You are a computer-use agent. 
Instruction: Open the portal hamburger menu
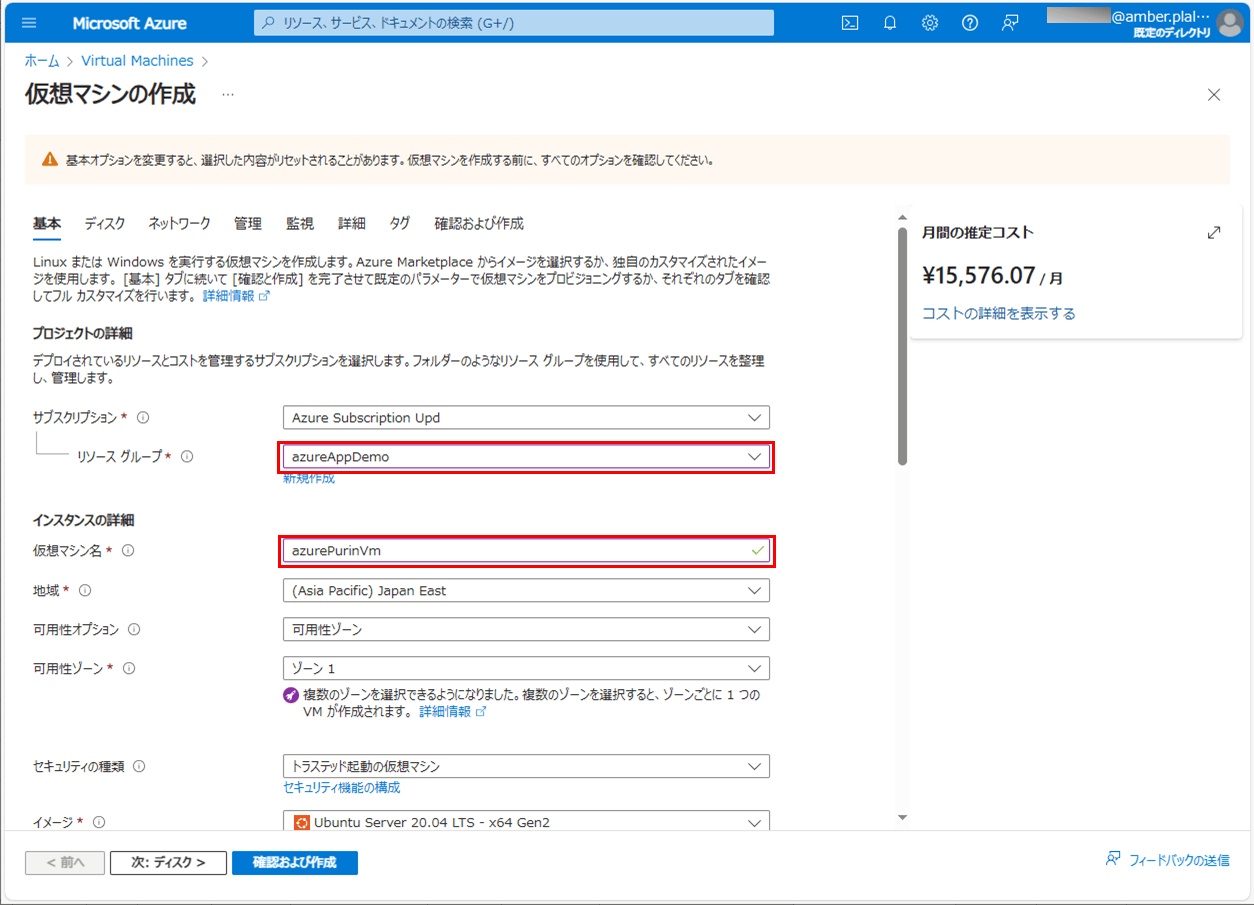coord(28,23)
